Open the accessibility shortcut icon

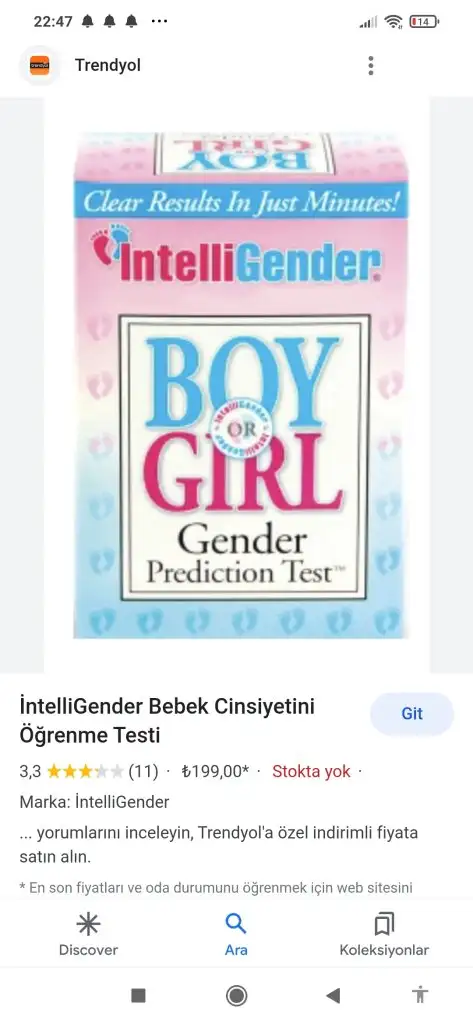pyautogui.click(x=420, y=995)
